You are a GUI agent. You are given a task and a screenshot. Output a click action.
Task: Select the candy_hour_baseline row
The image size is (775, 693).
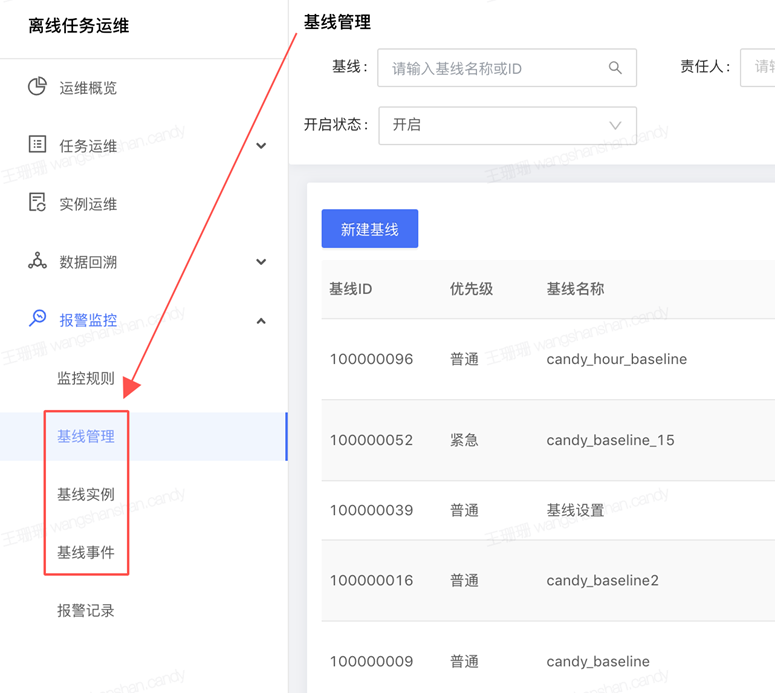pos(616,359)
